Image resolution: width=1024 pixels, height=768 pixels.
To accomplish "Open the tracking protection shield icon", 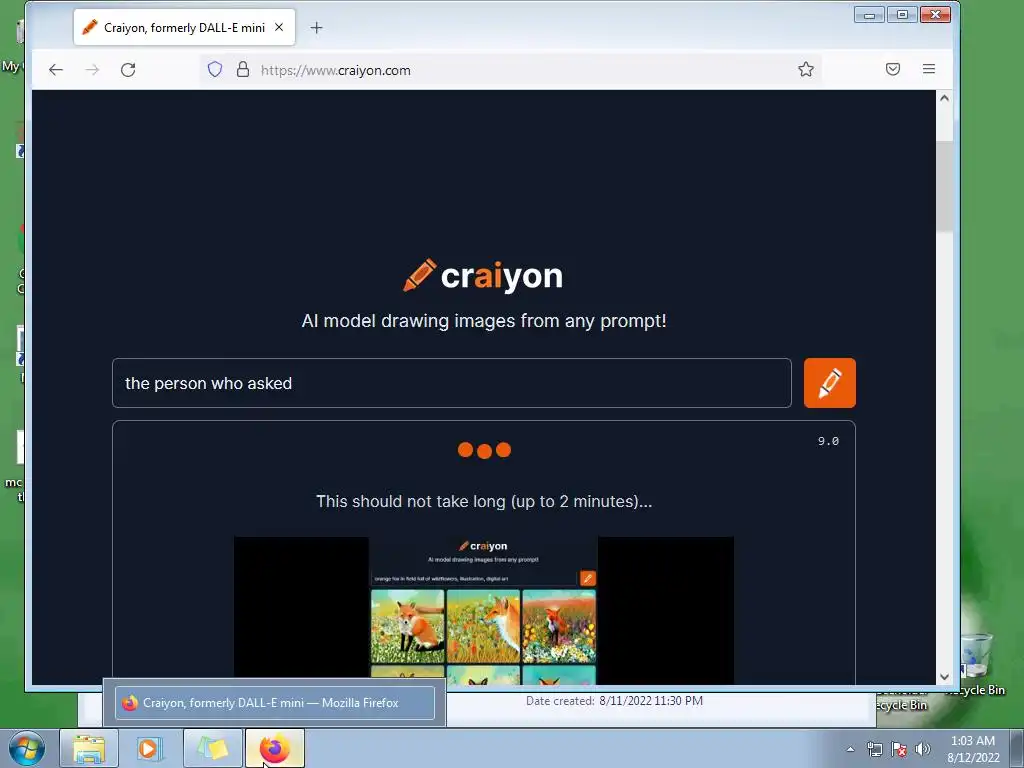I will [215, 69].
